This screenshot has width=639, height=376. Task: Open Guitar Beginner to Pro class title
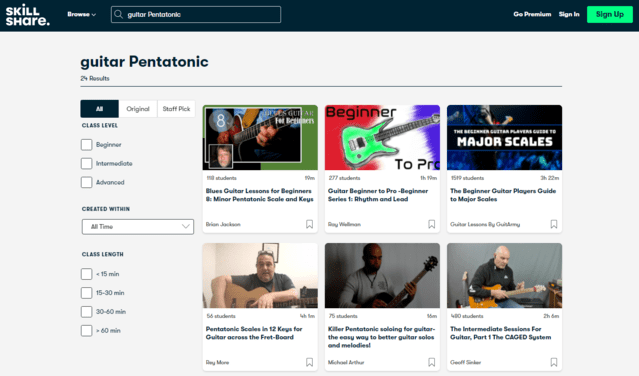tap(378, 195)
